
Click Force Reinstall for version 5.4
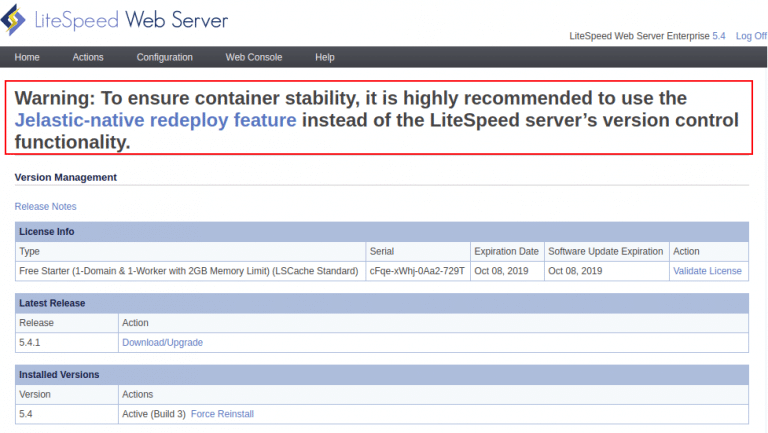click(x=222, y=414)
